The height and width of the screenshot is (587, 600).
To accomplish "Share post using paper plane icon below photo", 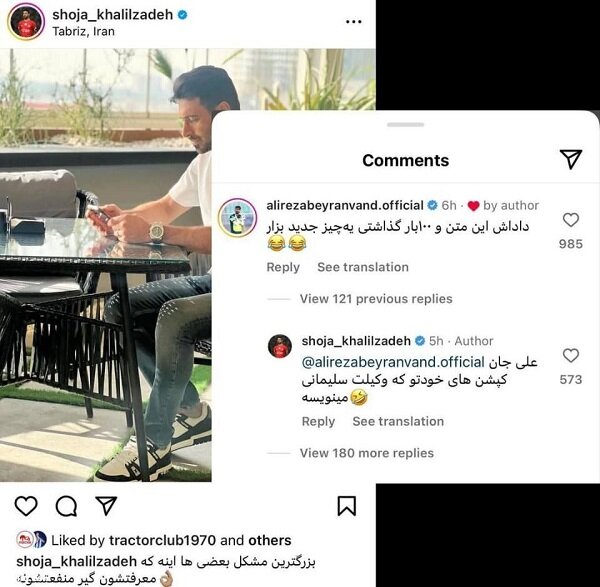I will (x=106, y=505).
